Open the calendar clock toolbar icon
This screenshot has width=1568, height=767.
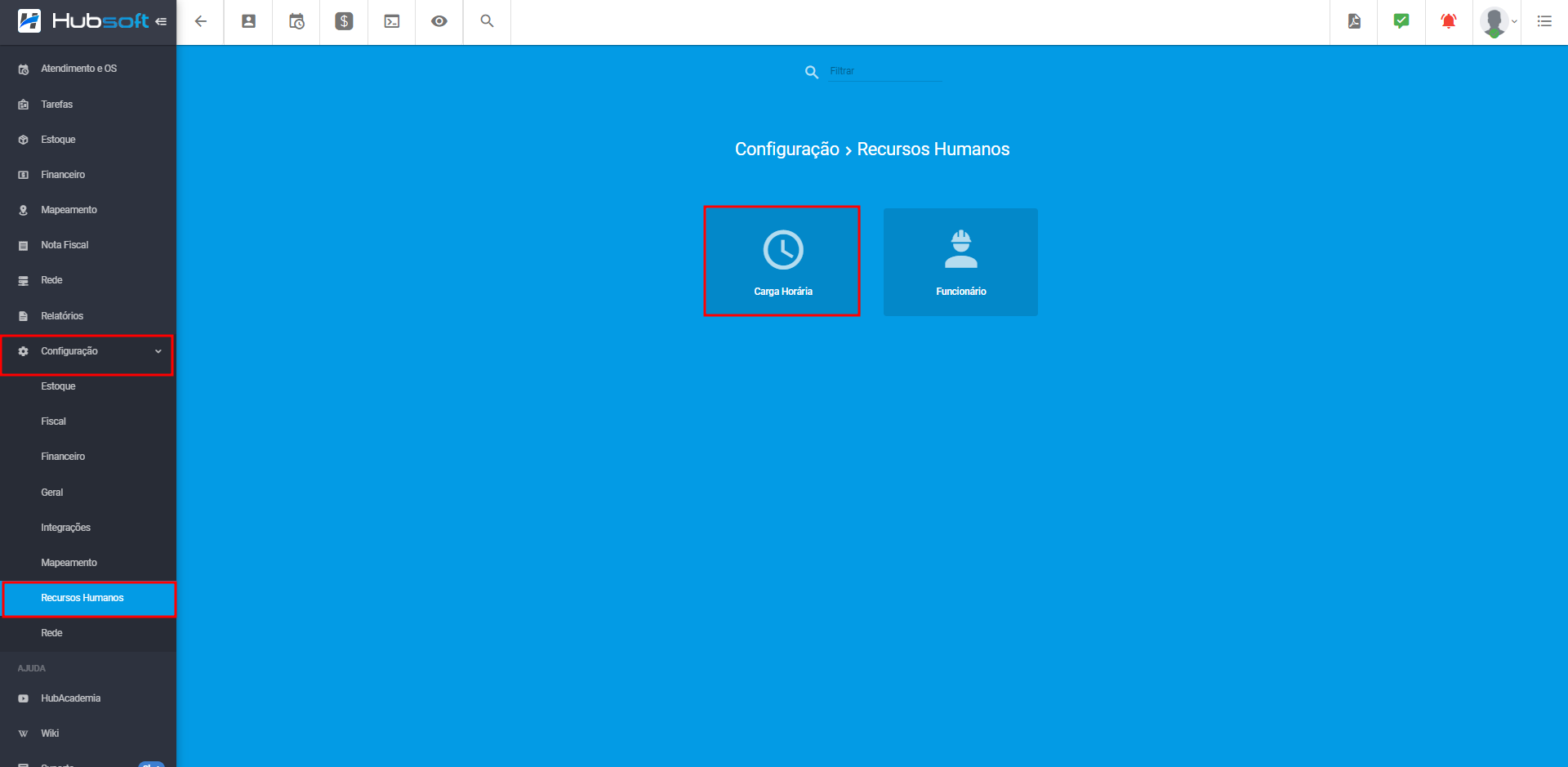[296, 21]
